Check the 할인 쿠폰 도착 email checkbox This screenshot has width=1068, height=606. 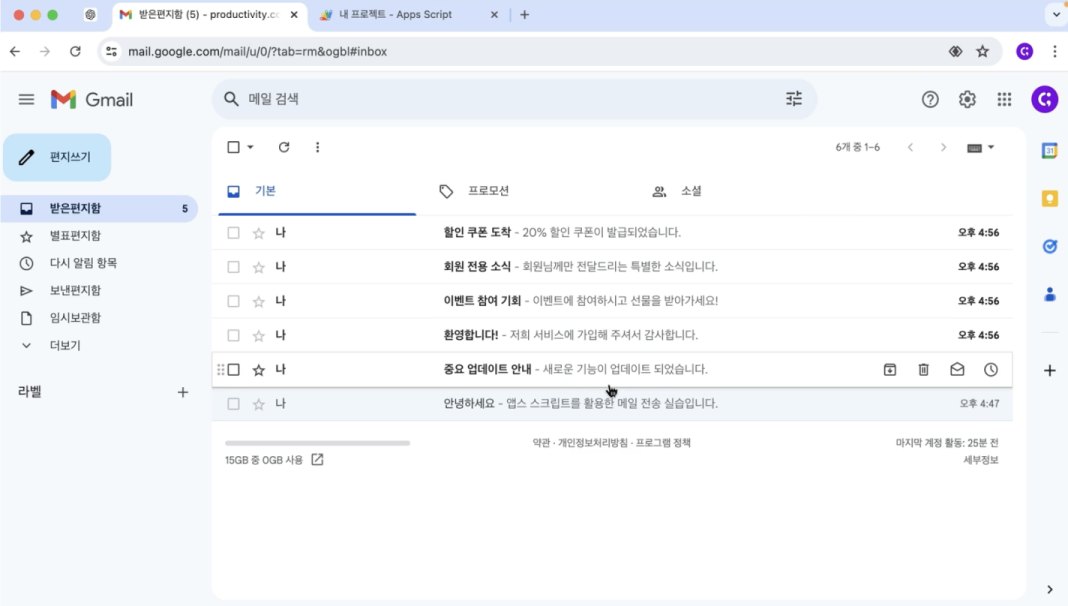(x=232, y=231)
